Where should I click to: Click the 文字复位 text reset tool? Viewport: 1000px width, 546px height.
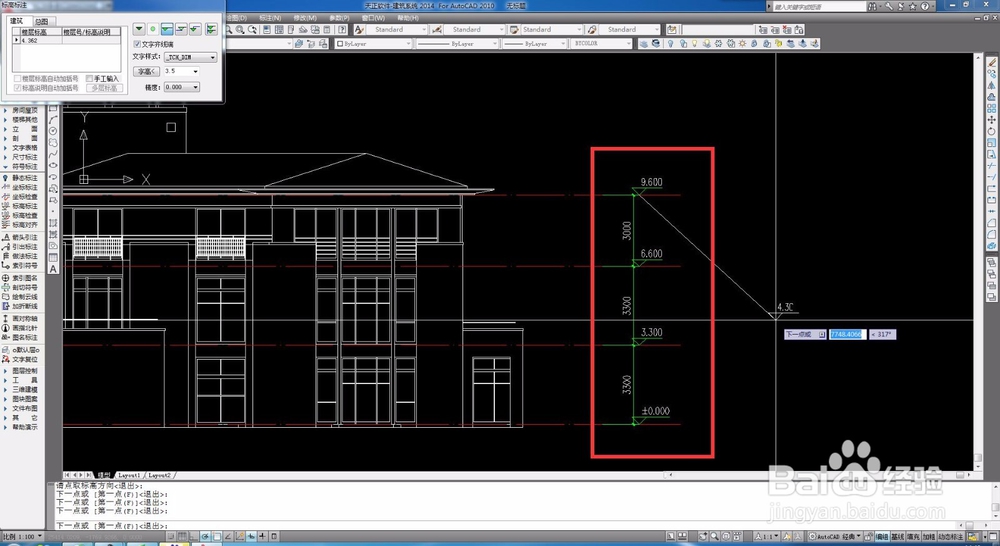pos(20,359)
